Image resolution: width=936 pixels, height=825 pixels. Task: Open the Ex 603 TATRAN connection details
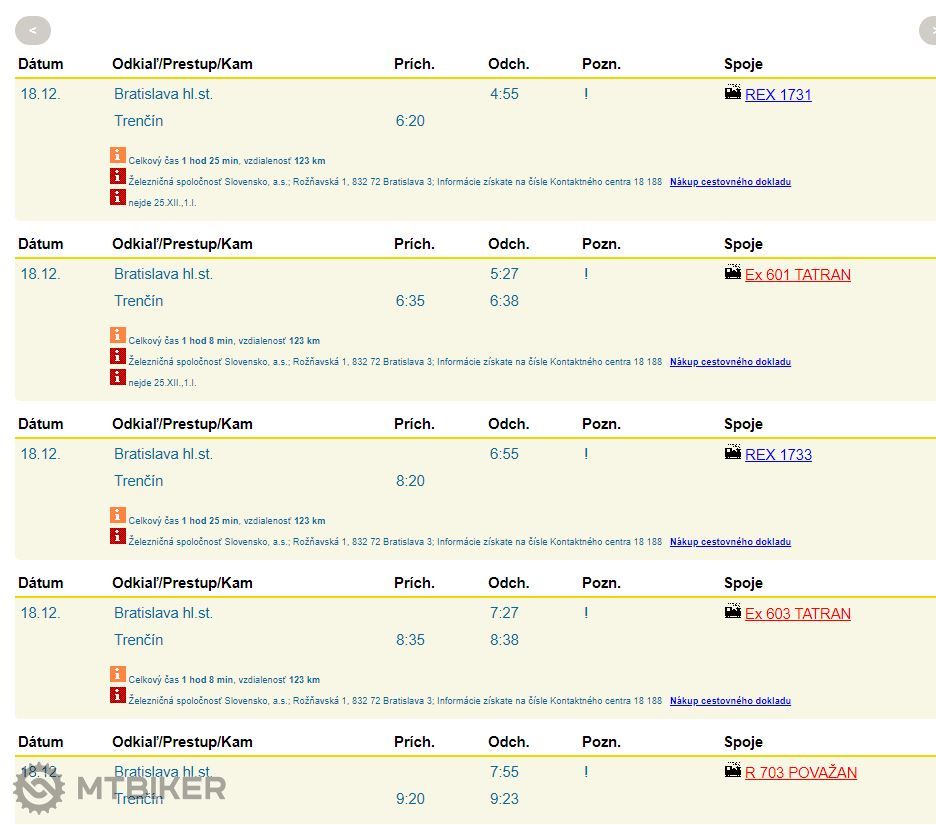pos(797,614)
